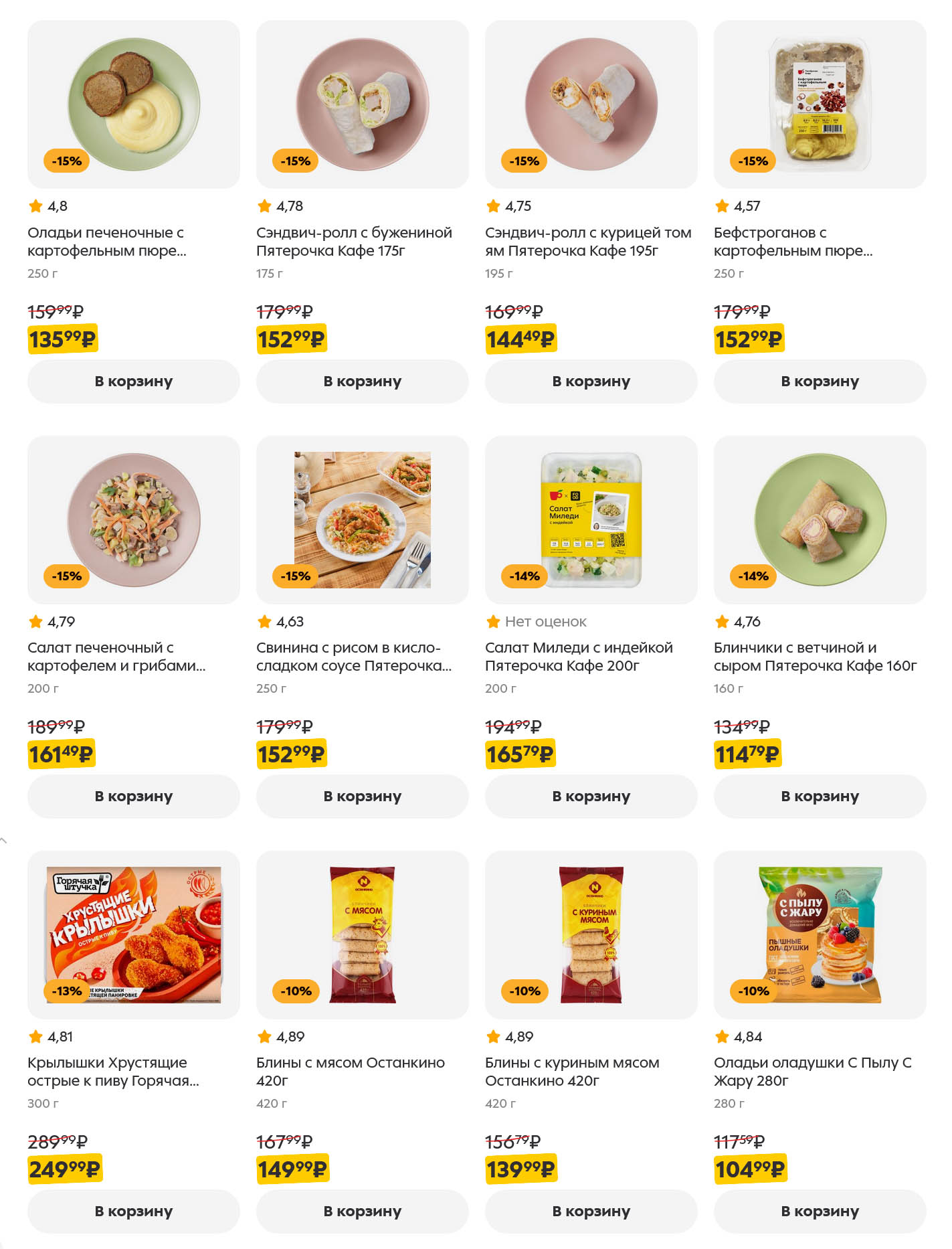Click the -13% badge on Крылышки Хрустящие
Screen dimensions: 952x1249
66,991
